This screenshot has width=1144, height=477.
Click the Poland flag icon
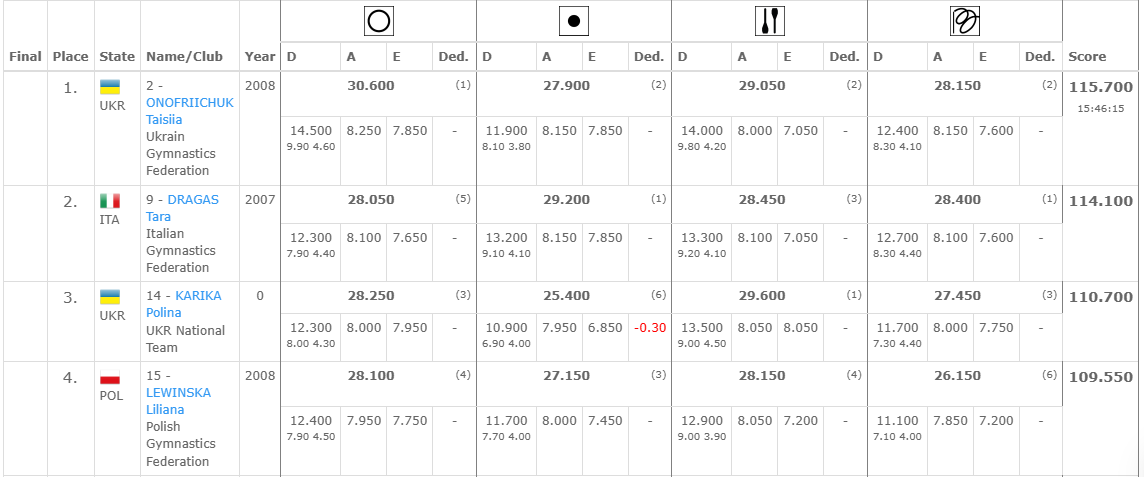(110, 379)
